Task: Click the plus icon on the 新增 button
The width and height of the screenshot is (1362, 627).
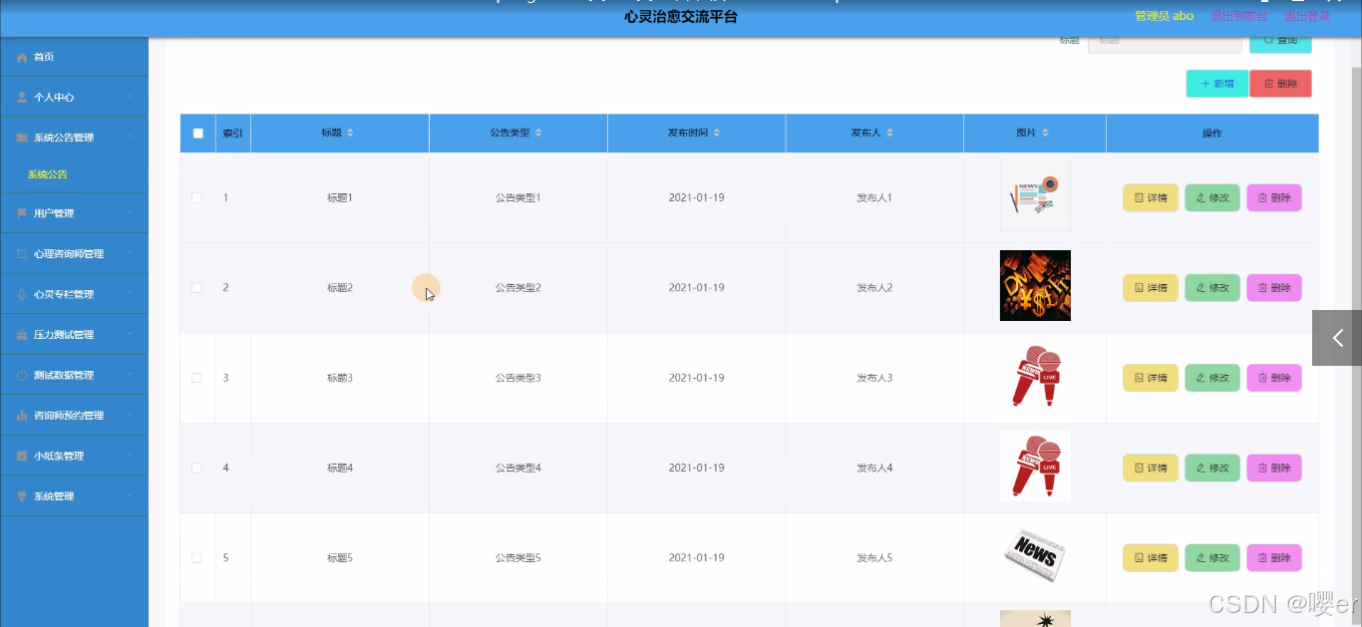Action: coord(1203,83)
